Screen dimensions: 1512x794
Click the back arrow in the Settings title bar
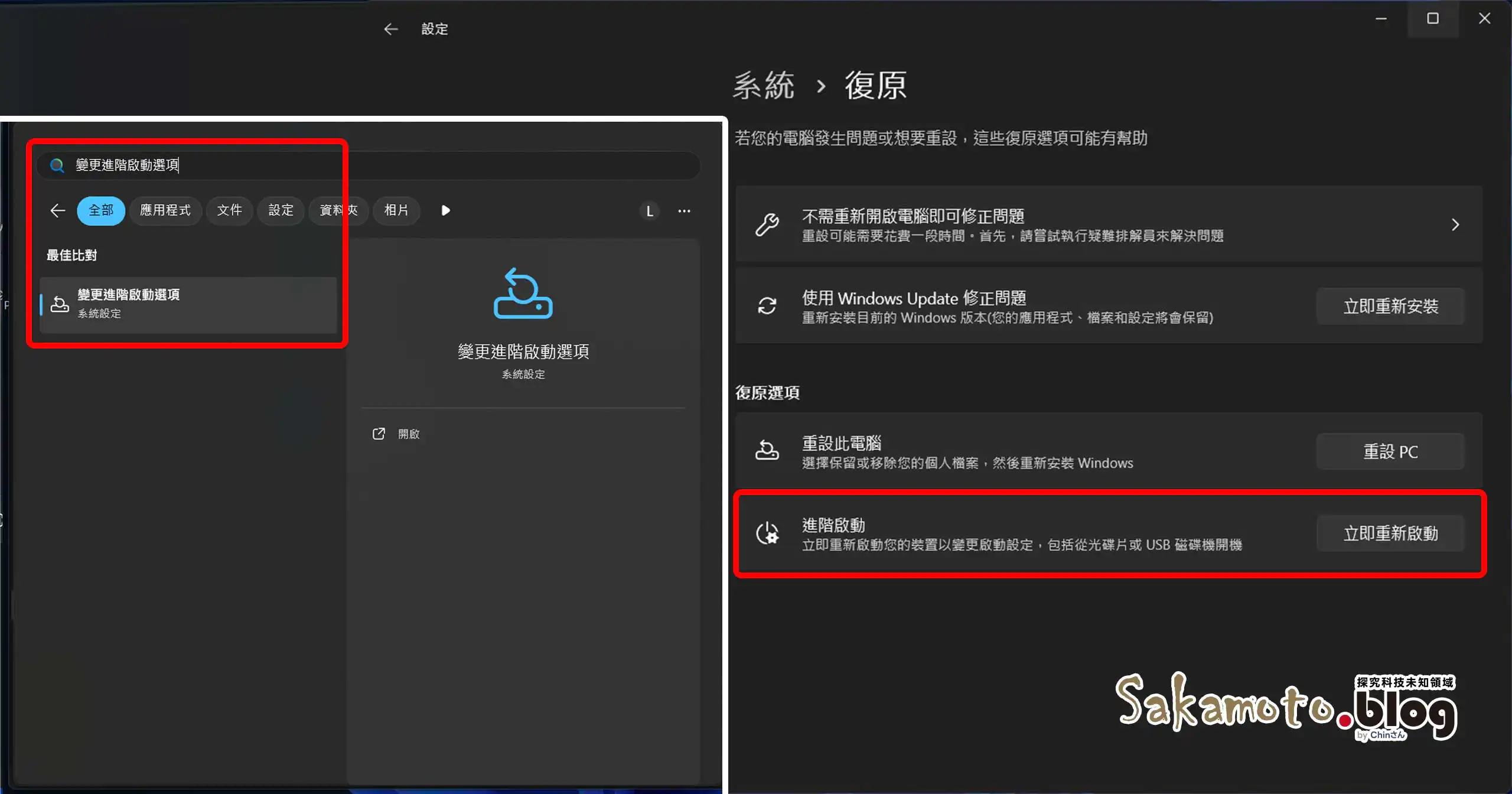[x=391, y=28]
